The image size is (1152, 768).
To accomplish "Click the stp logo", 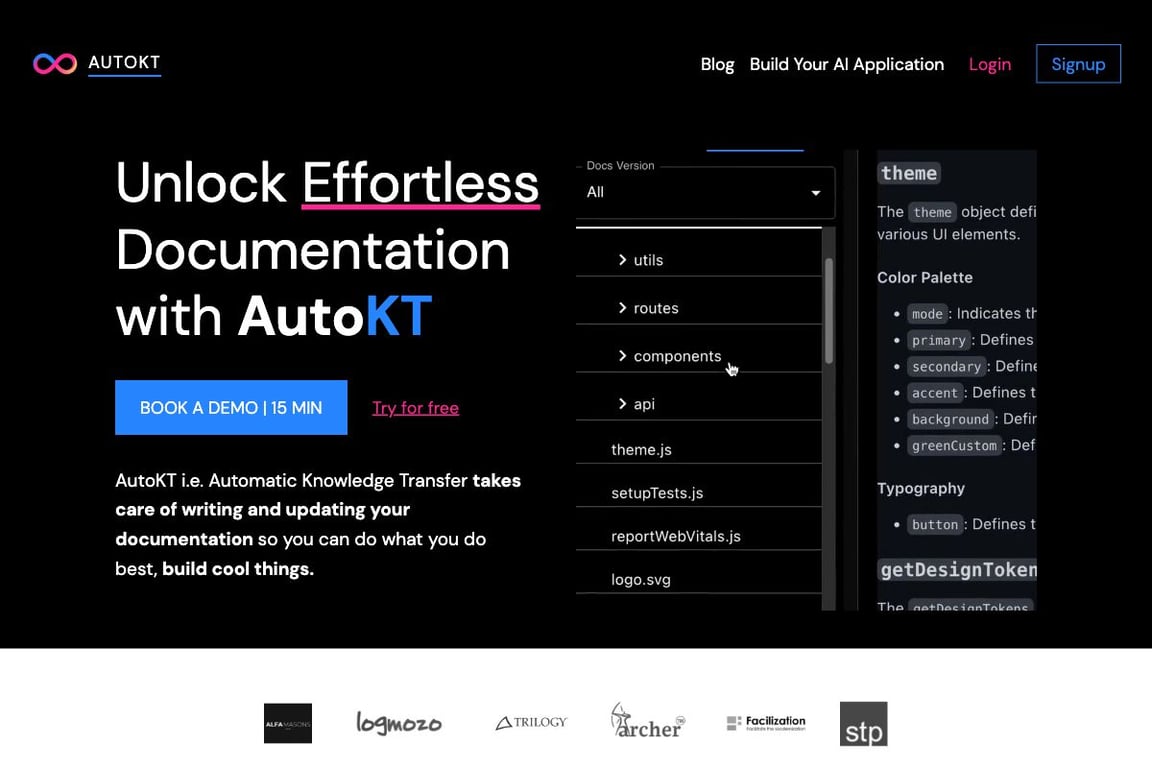I will tap(863, 724).
